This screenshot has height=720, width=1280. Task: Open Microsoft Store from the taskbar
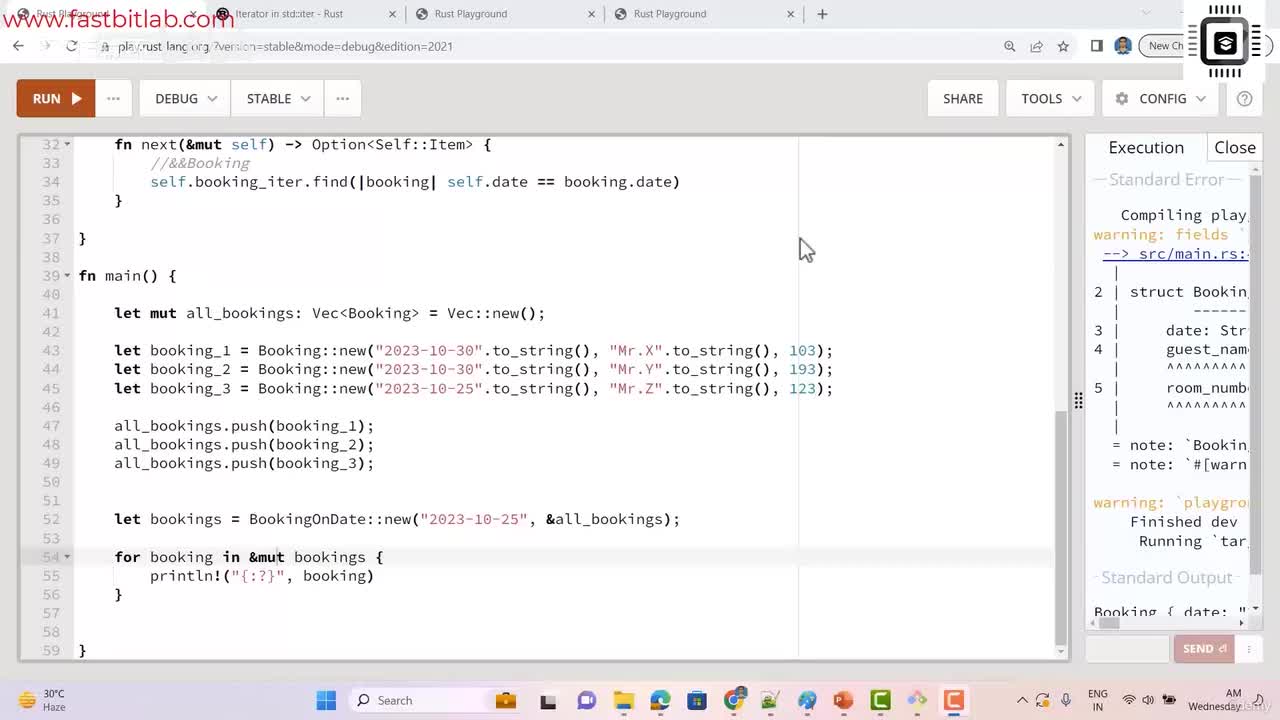[697, 700]
